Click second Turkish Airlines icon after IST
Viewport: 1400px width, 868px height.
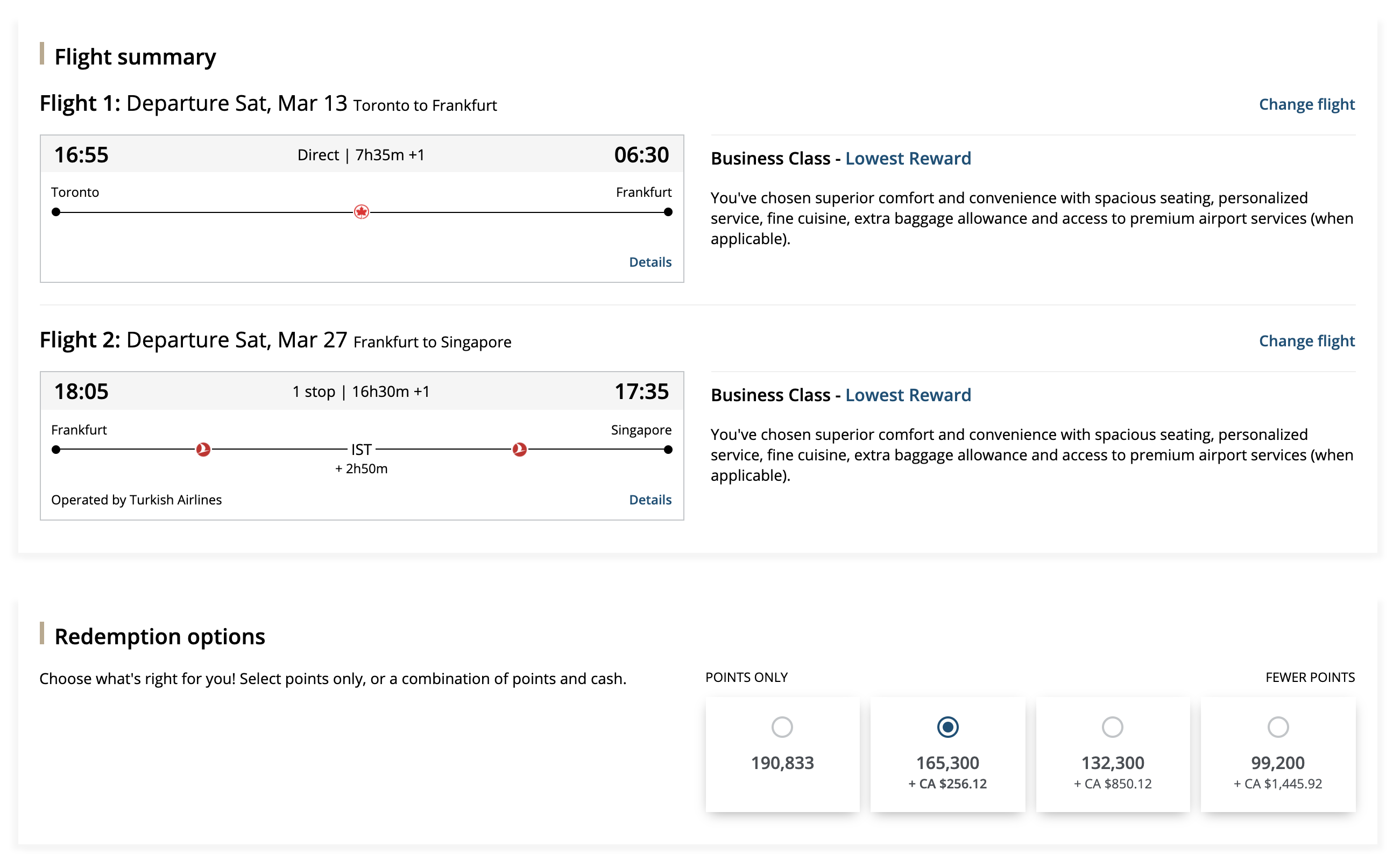pos(519,449)
